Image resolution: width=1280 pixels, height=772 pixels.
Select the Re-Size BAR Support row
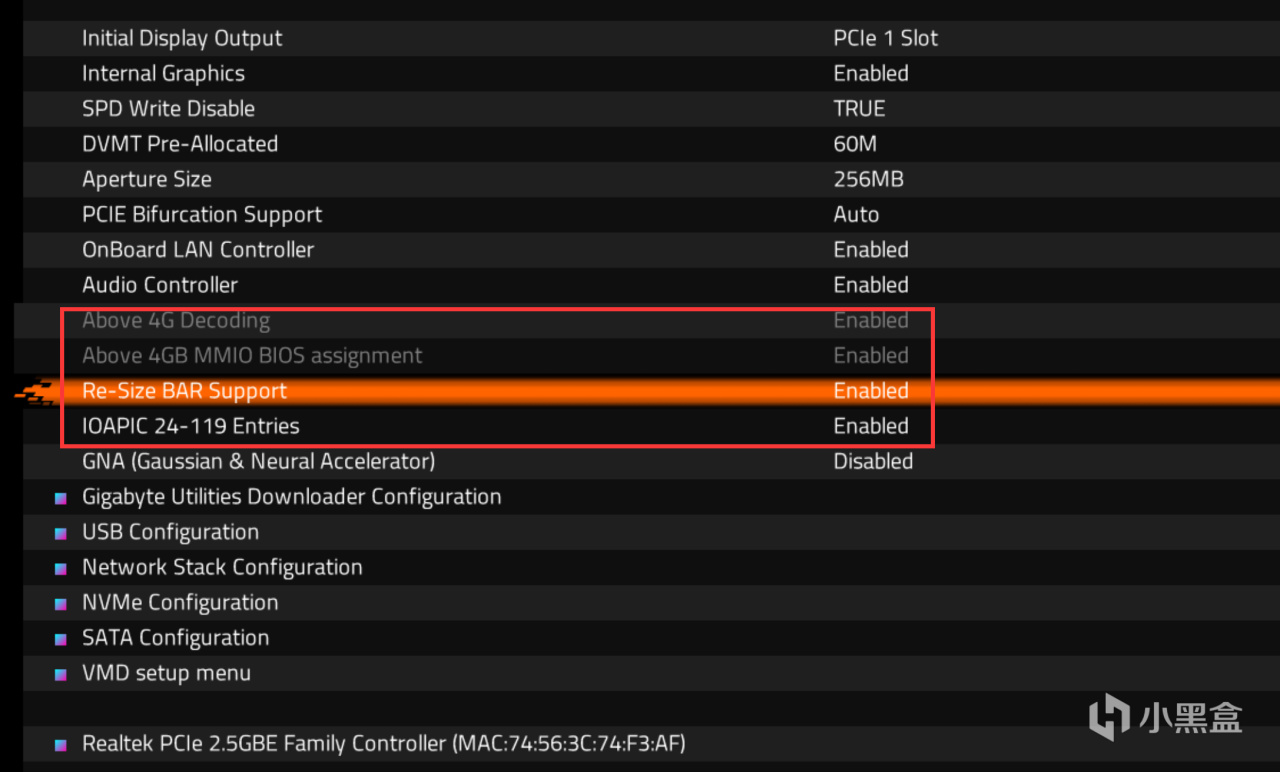(x=184, y=391)
